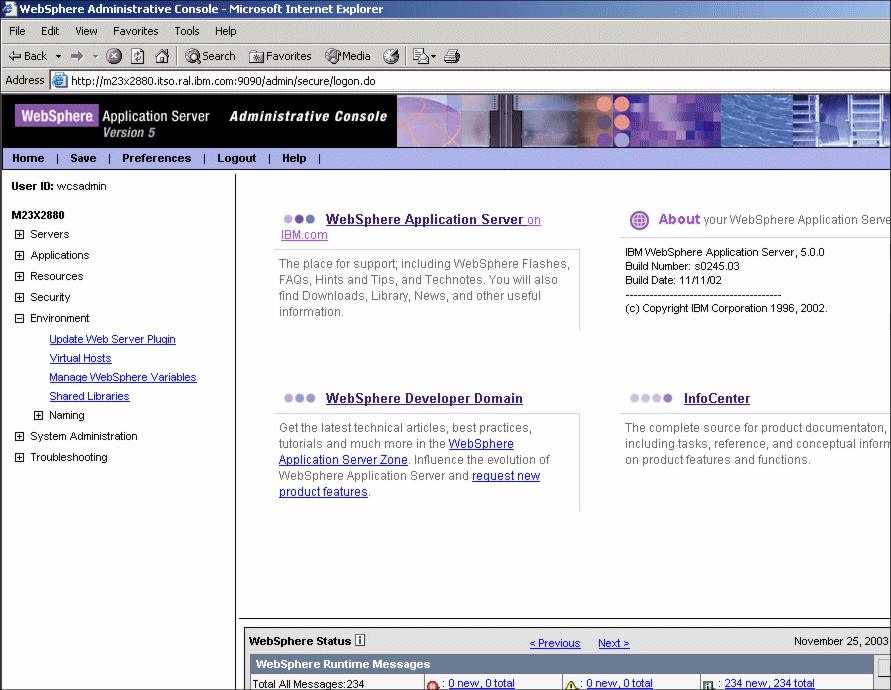Click the Previous link in WebSphere Status
891x690 pixels.
pyautogui.click(x=555, y=643)
